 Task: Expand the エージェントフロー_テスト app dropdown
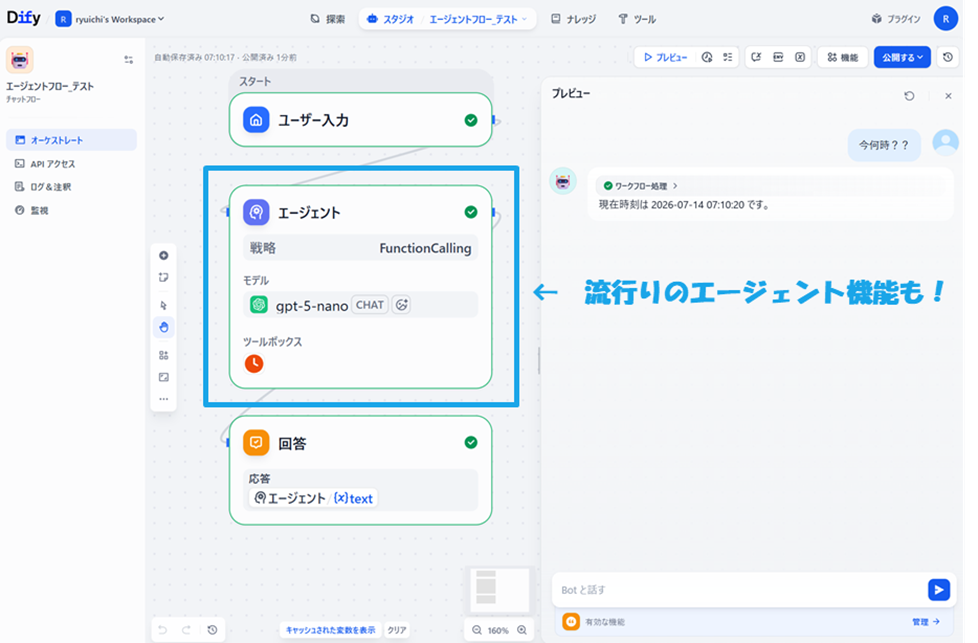tap(478, 19)
